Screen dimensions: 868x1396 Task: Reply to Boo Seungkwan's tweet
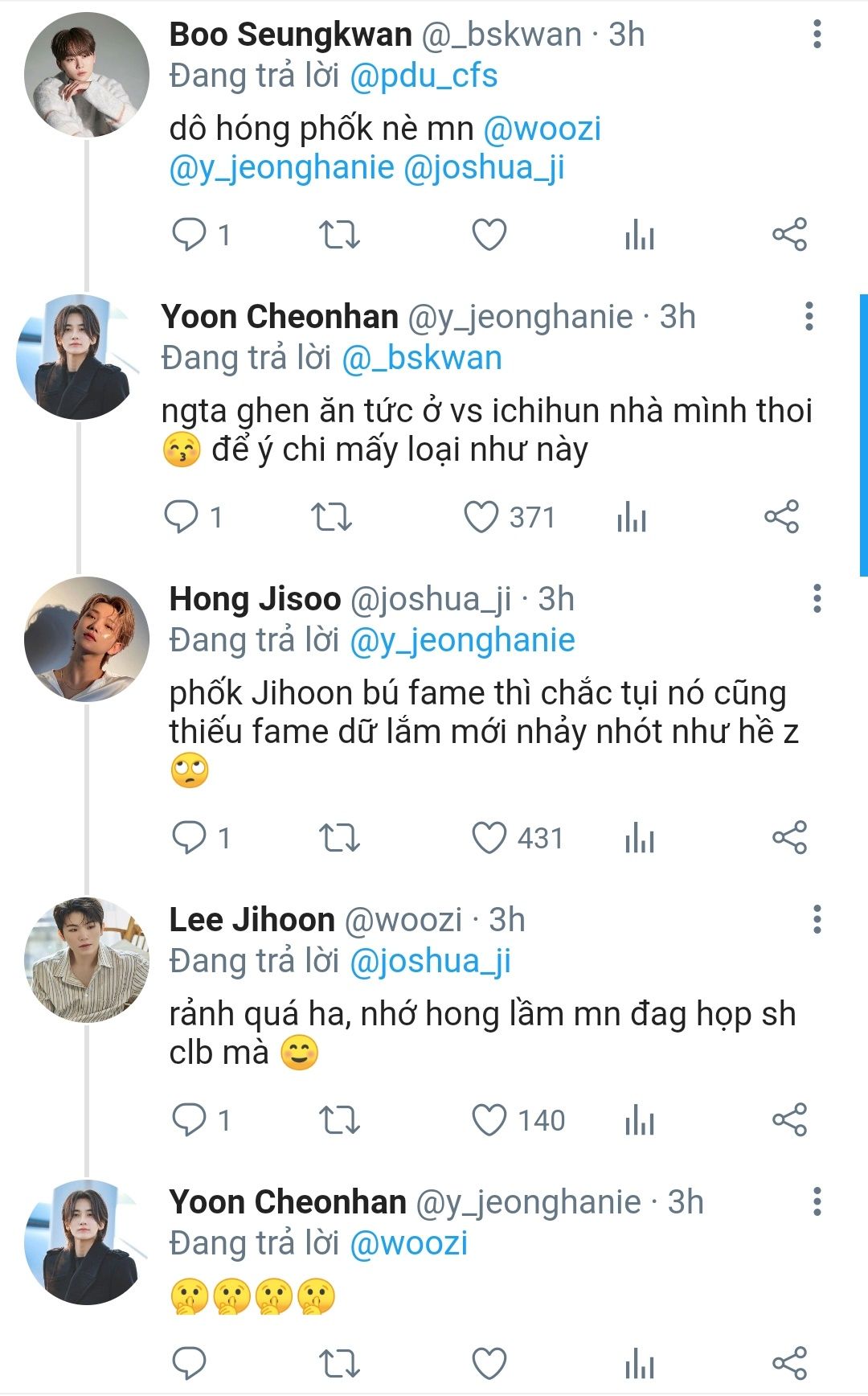coord(190,235)
